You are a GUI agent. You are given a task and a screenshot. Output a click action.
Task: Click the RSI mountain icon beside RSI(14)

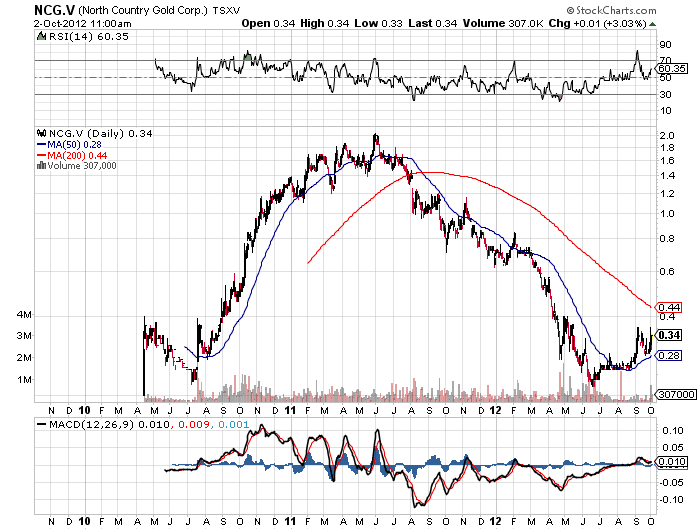41,36
